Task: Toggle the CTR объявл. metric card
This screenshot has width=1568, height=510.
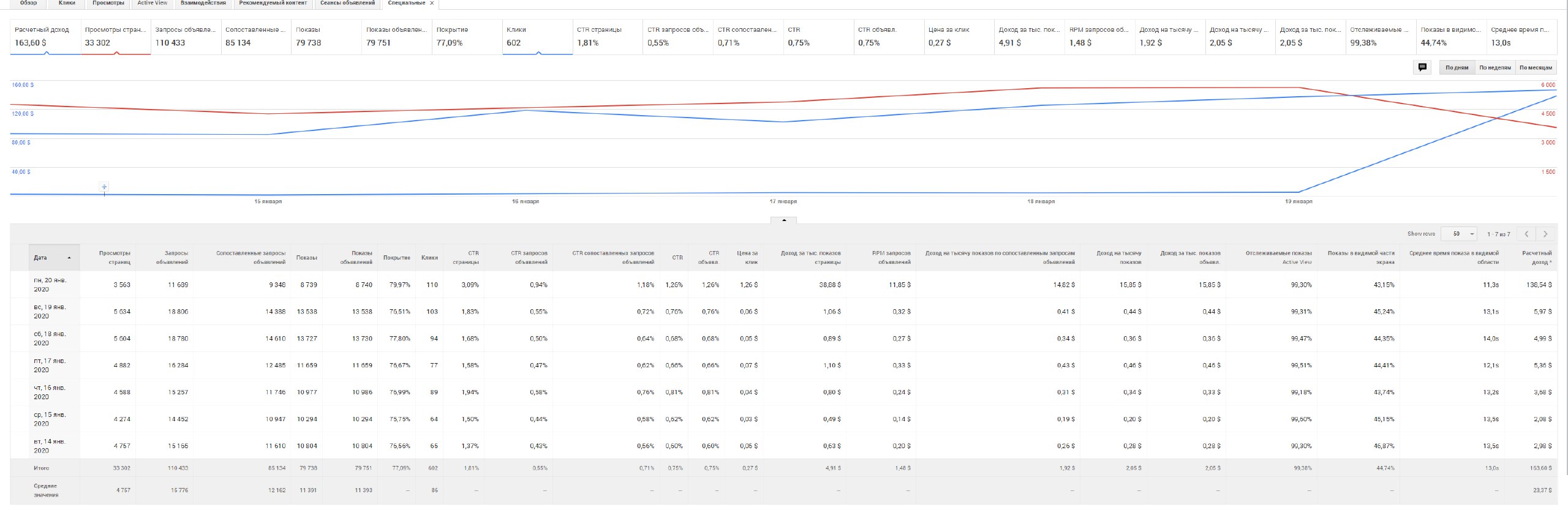Action: pyautogui.click(x=889, y=37)
